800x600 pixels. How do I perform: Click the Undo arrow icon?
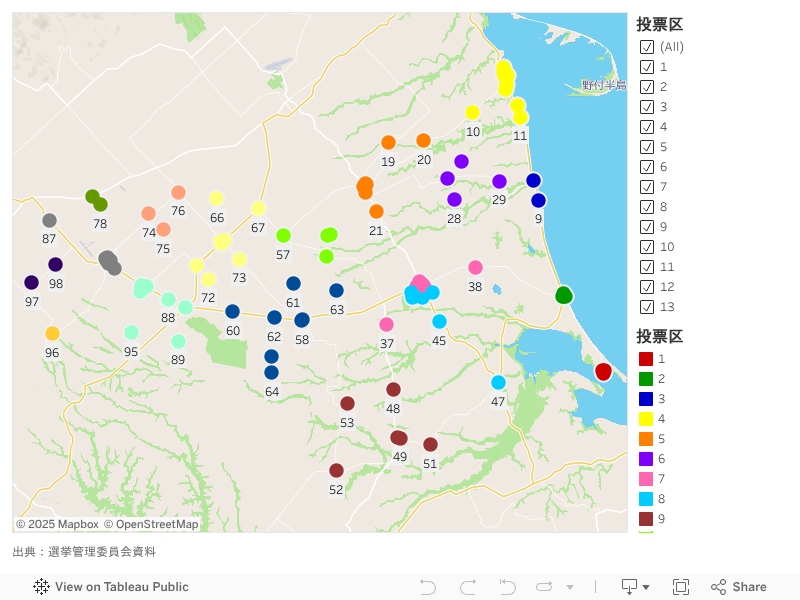click(x=428, y=587)
